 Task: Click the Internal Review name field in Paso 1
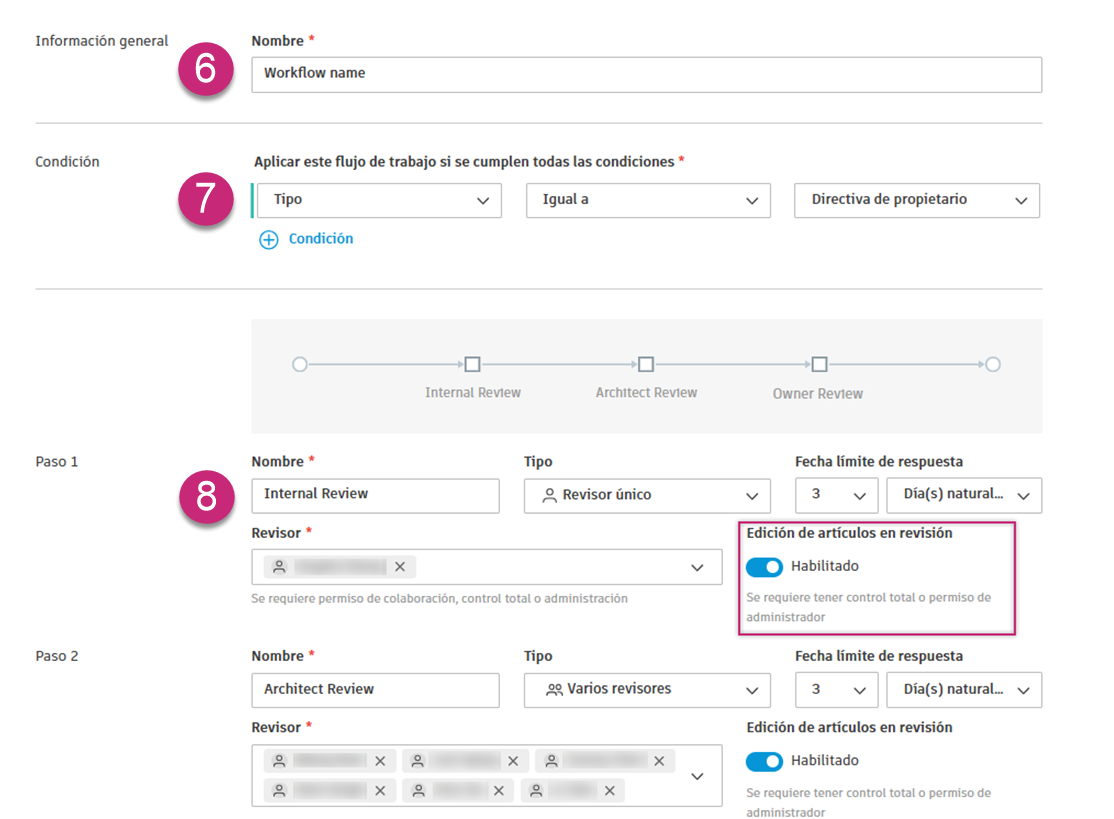tap(375, 495)
